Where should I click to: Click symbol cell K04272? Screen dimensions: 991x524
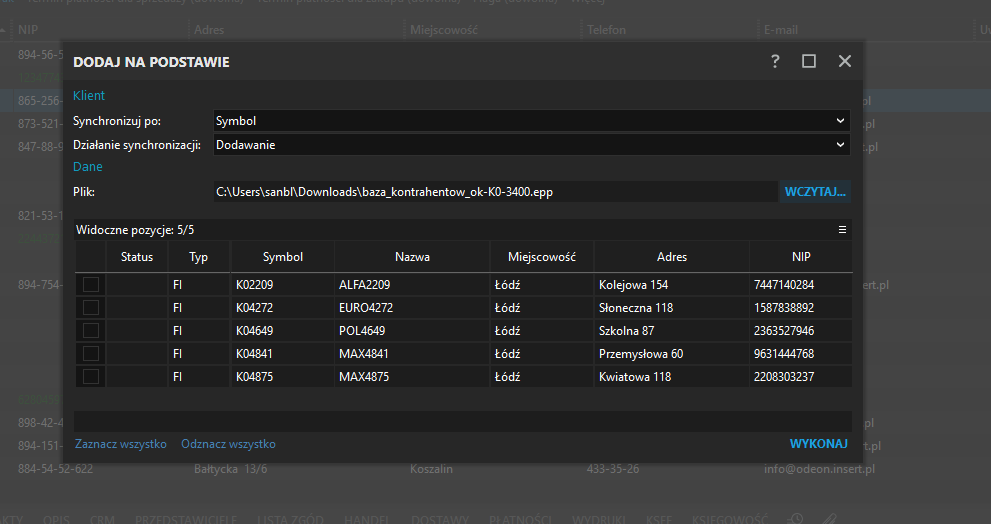pos(283,308)
